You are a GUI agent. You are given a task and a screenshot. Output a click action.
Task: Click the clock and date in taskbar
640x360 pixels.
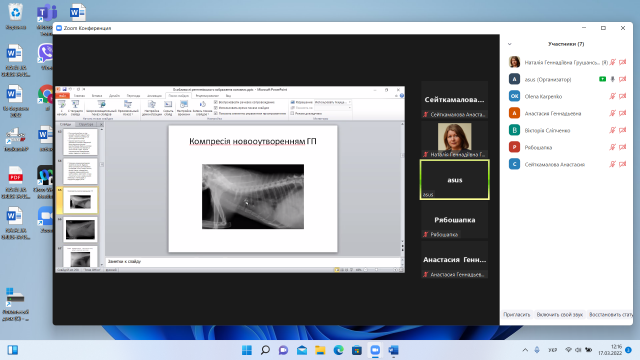(610, 350)
